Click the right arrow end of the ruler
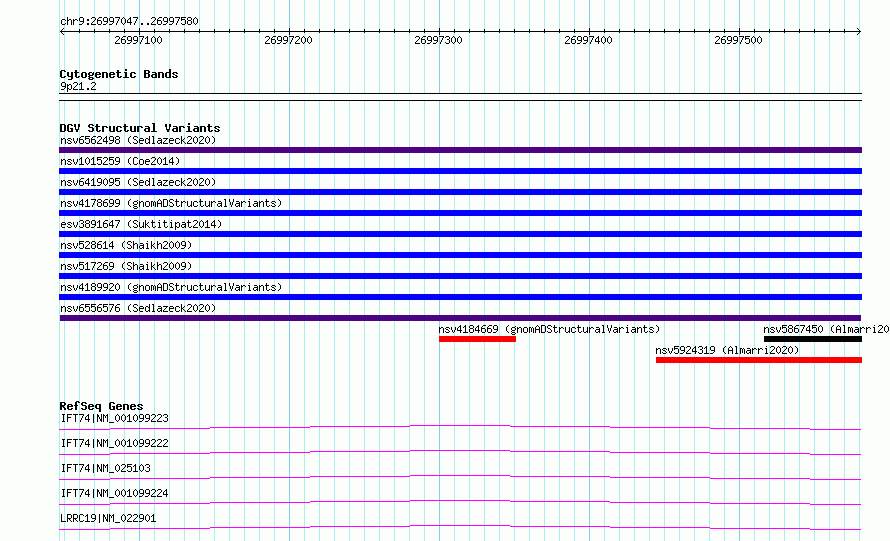Image resolution: width=890 pixels, height=541 pixels. (x=859, y=31)
